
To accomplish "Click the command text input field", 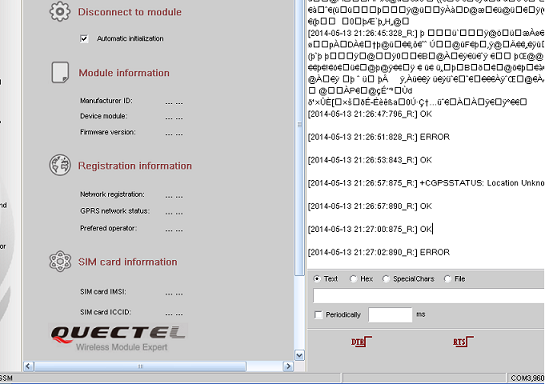I will click(x=428, y=296).
